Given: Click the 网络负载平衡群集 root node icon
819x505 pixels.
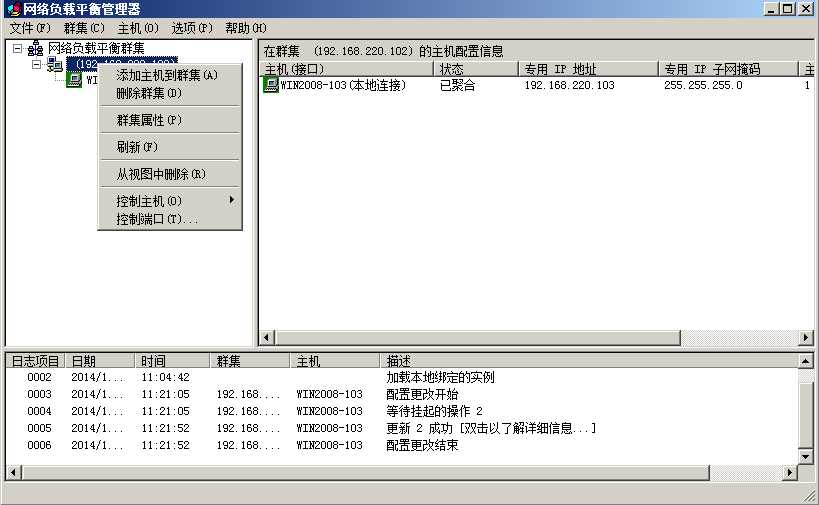Looking at the screenshot, I should tap(35, 49).
